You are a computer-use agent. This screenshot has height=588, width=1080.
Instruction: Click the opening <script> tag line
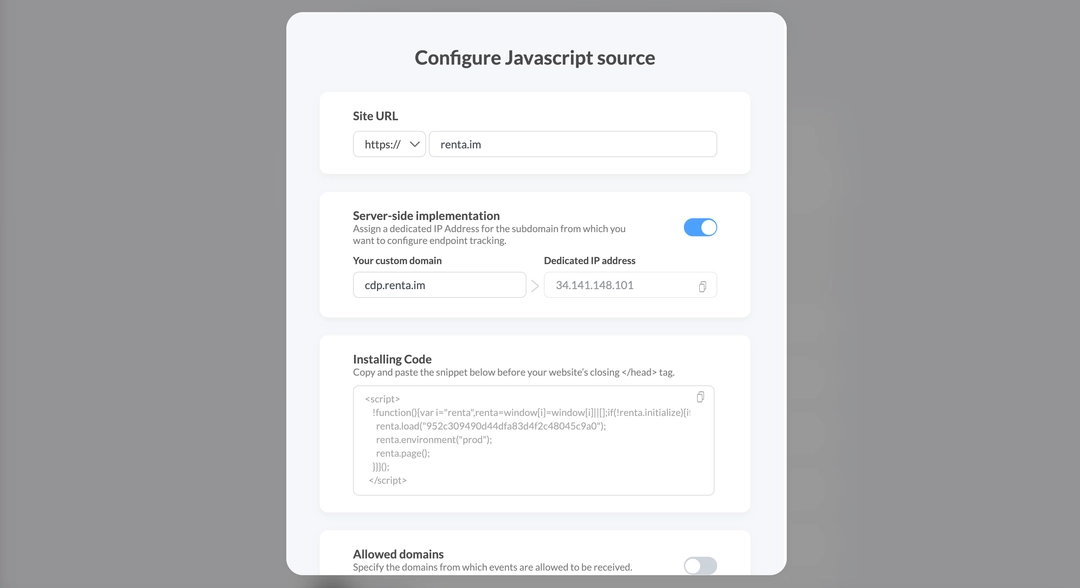point(382,399)
